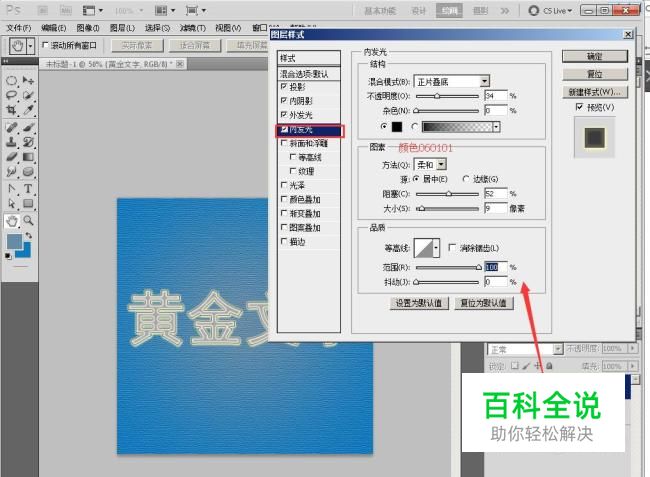This screenshot has height=477, width=650.
Task: Select the Move tool
Action: click(x=28, y=80)
